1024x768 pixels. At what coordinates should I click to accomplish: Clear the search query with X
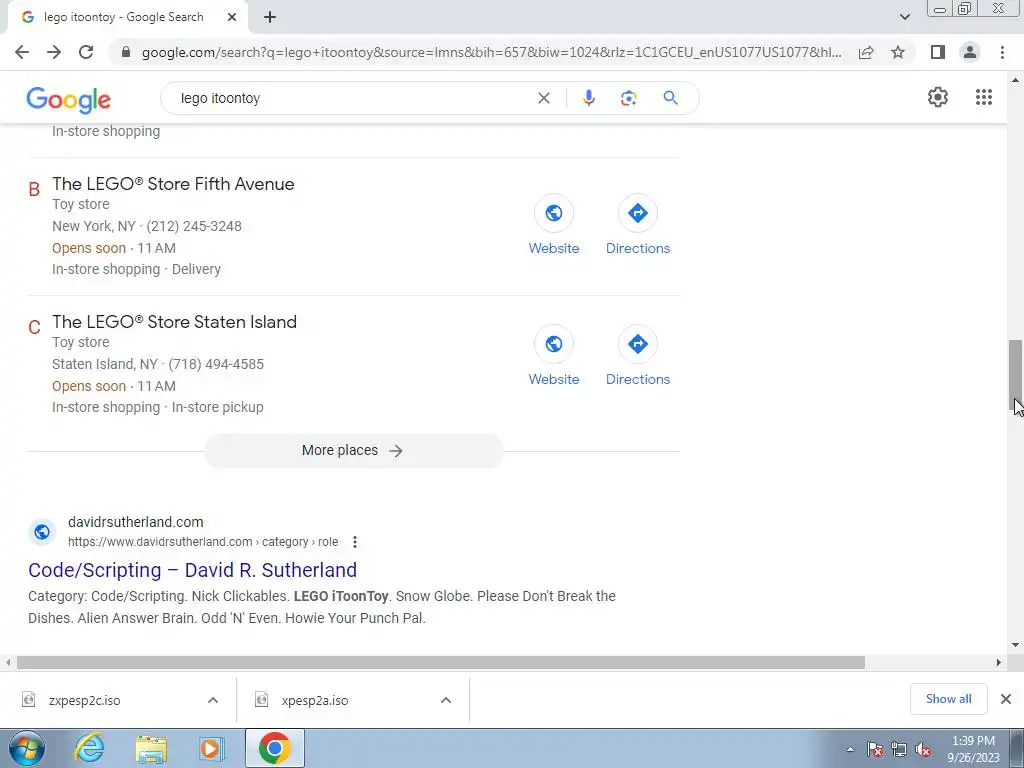(x=543, y=98)
